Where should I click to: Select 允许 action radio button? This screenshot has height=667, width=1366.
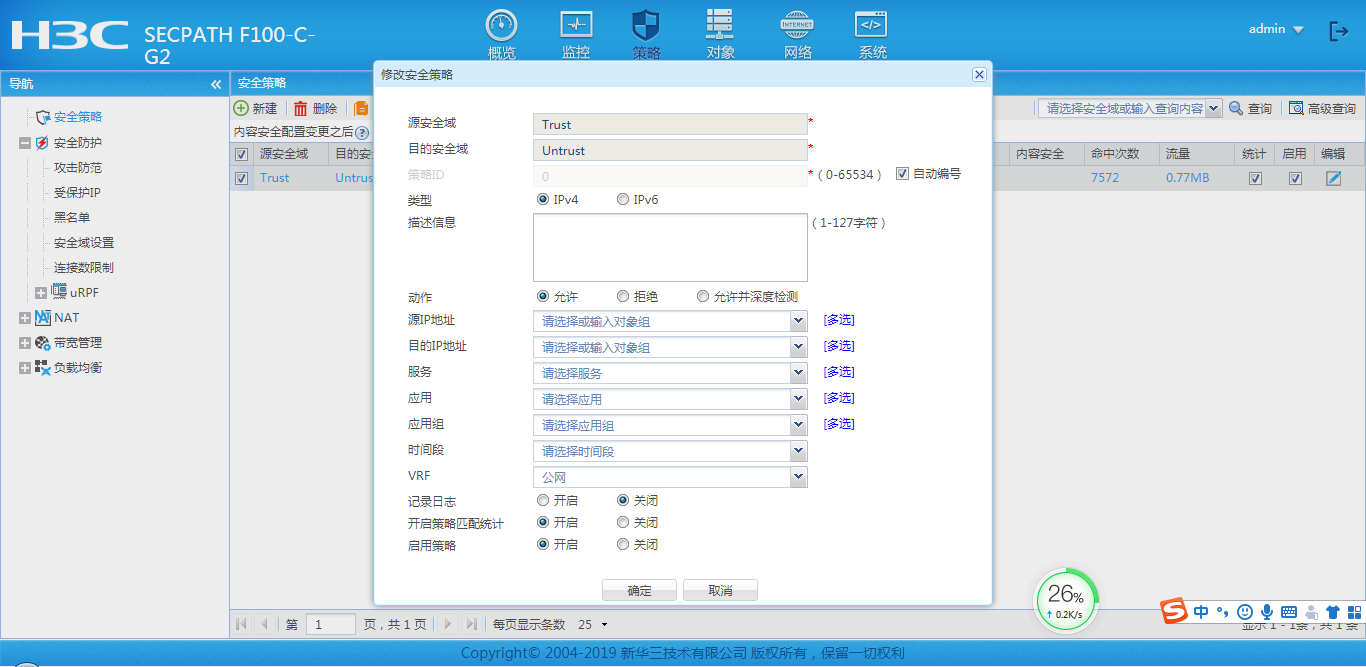coord(543,296)
